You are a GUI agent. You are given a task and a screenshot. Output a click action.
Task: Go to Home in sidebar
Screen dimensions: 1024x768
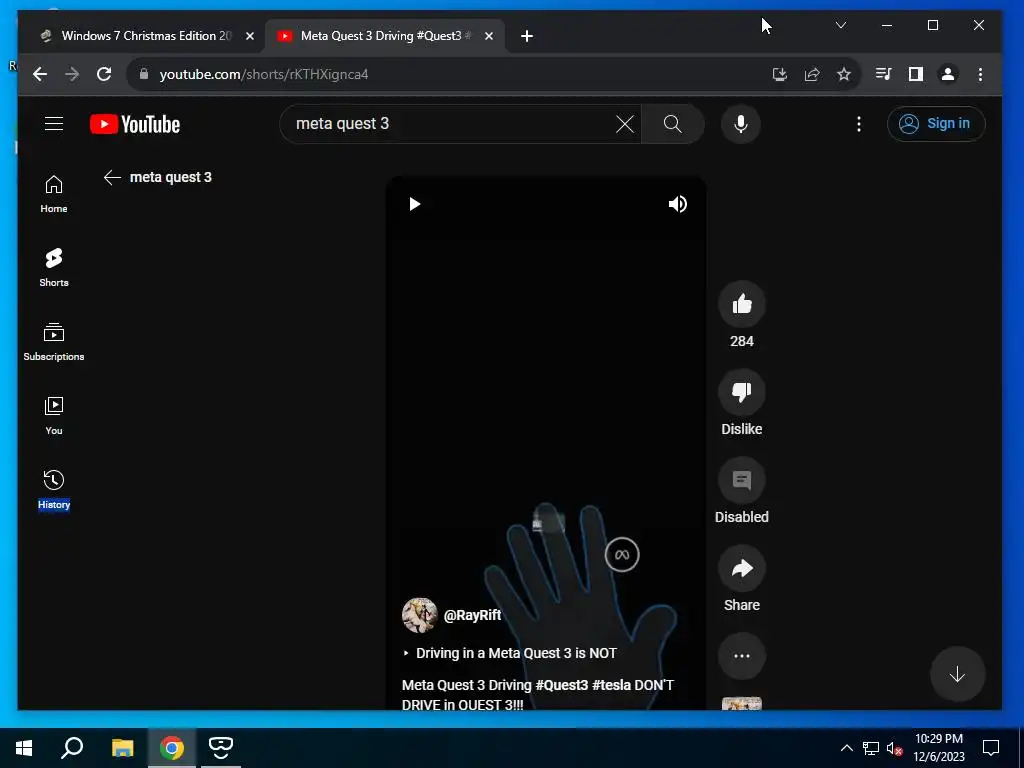point(54,194)
